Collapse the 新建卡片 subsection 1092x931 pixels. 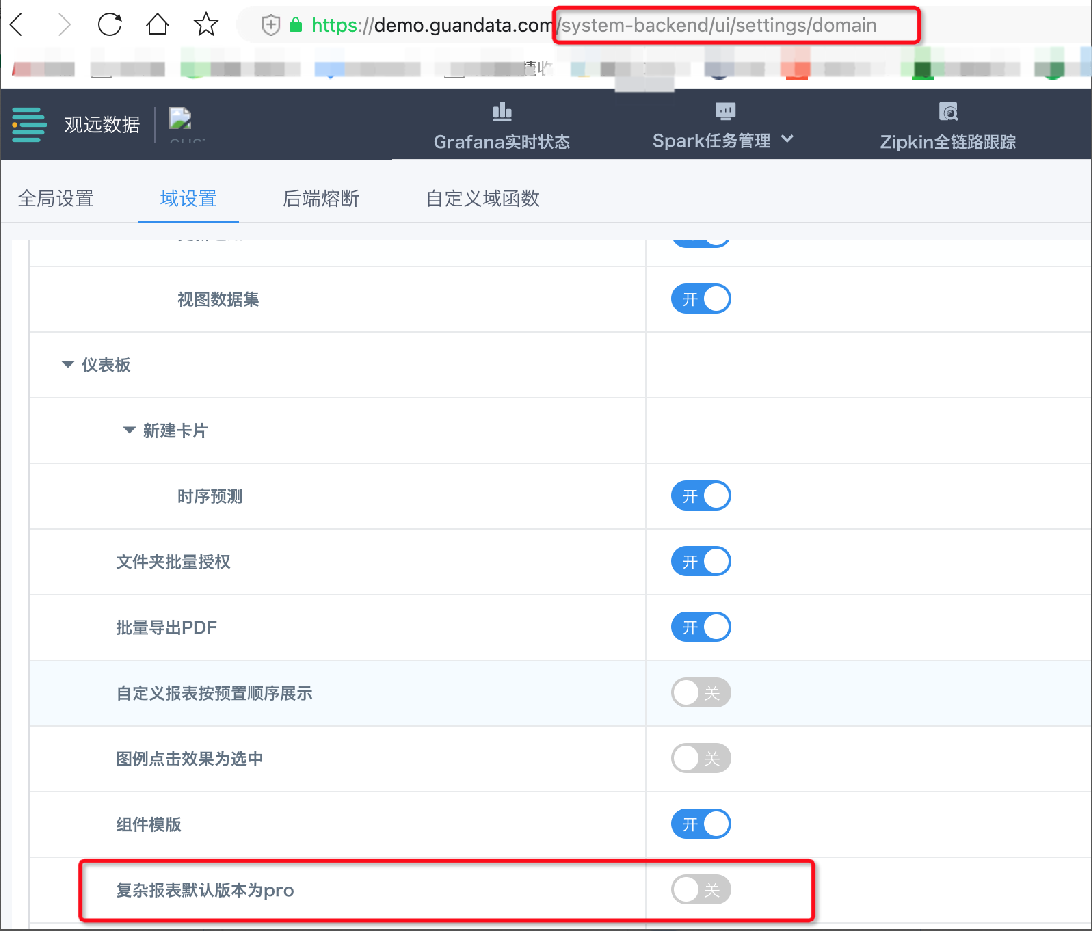coord(128,431)
